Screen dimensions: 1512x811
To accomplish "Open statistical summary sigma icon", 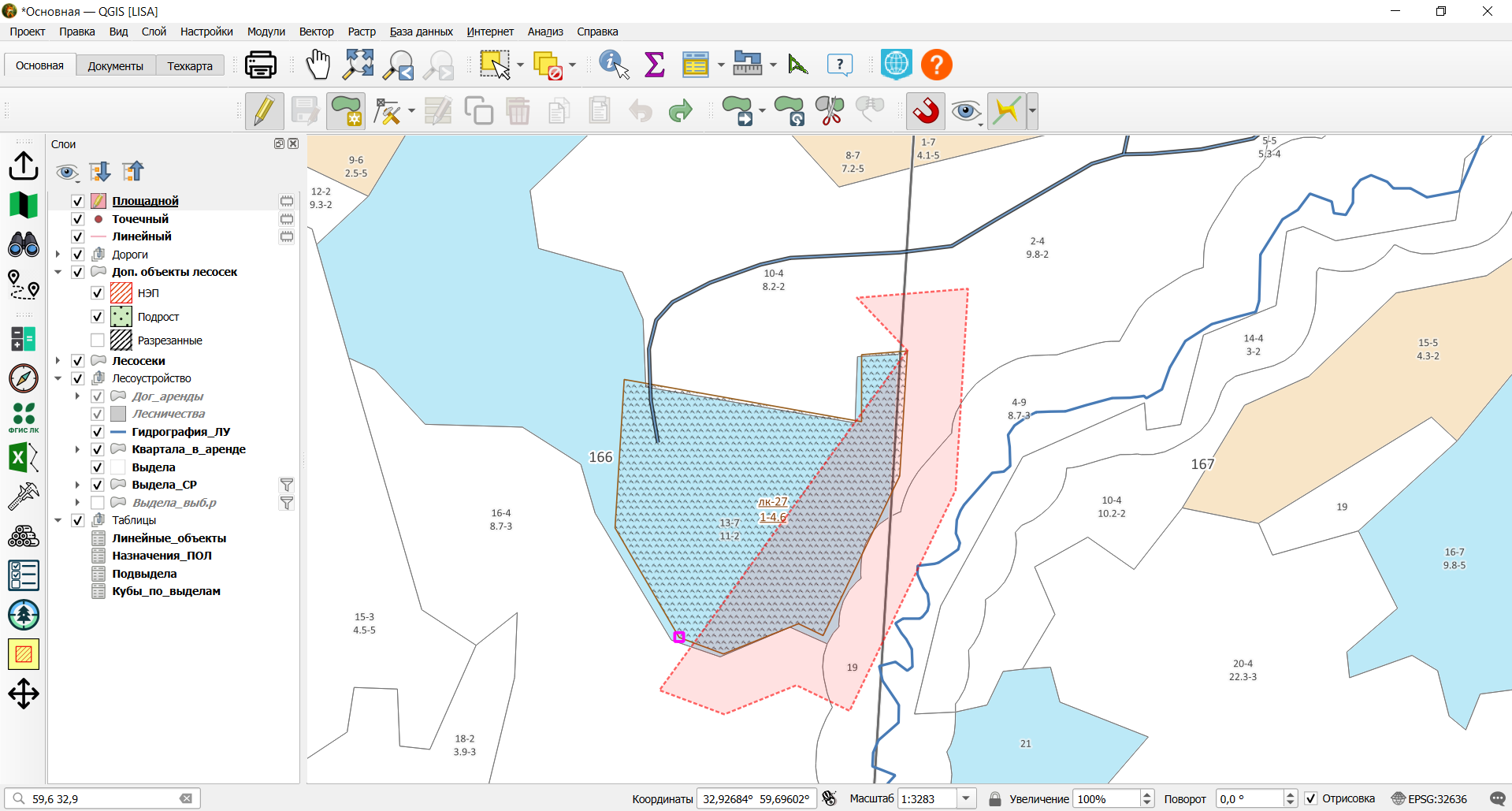I will 655,65.
